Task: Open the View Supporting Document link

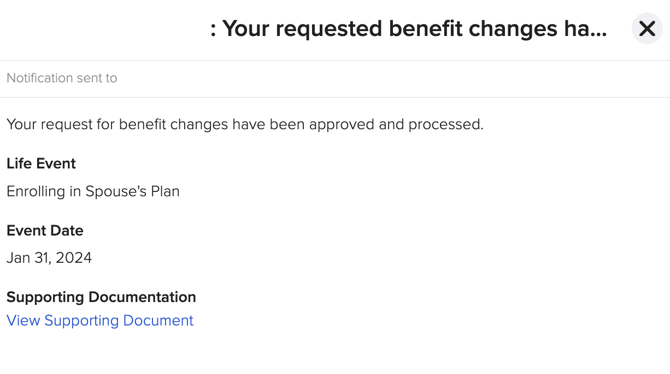Action: point(100,321)
